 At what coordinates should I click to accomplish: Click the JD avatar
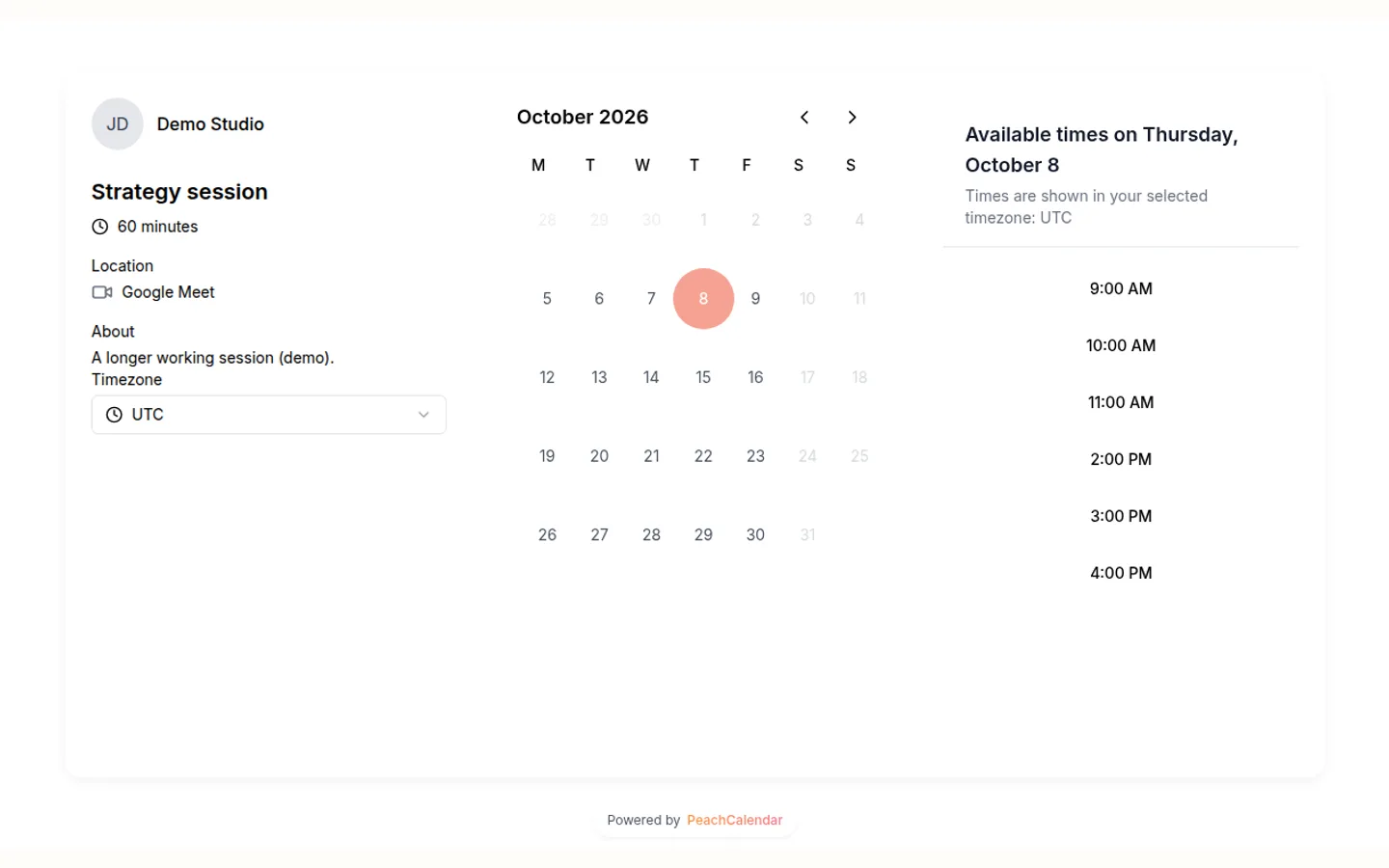pyautogui.click(x=118, y=124)
